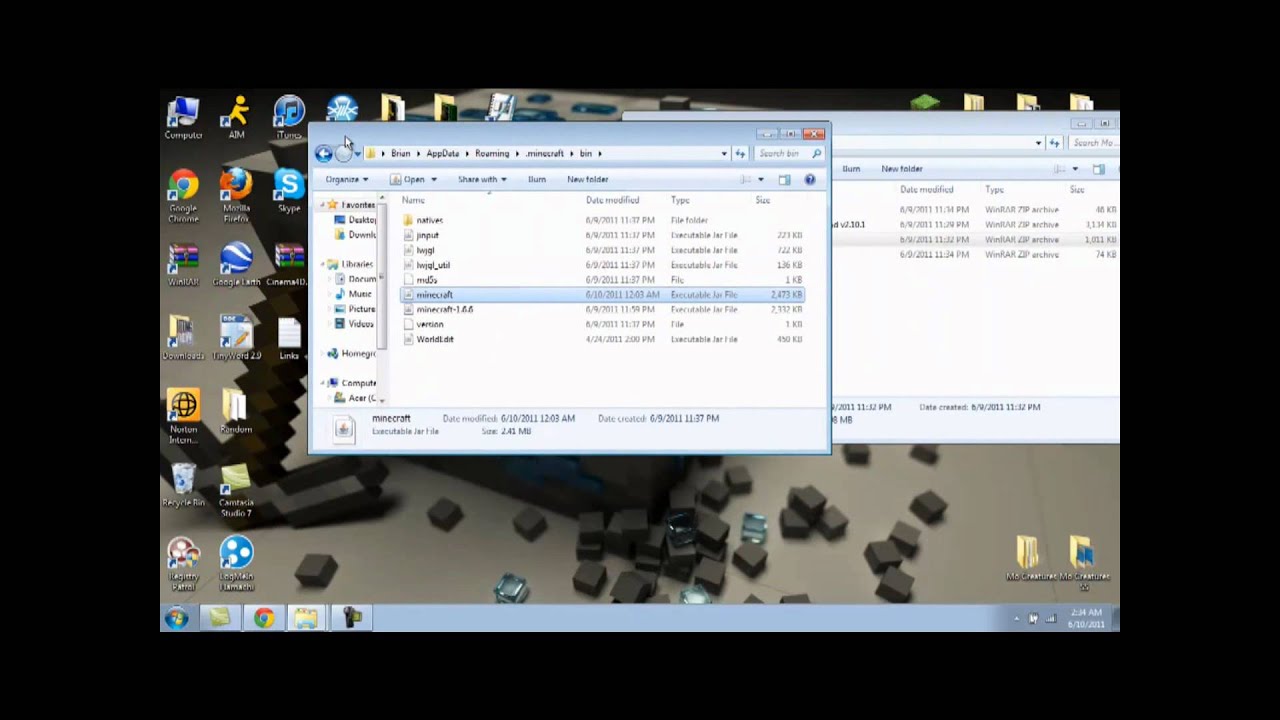Open the sticky note app on the taskbar
1280x720 pixels.
point(220,619)
